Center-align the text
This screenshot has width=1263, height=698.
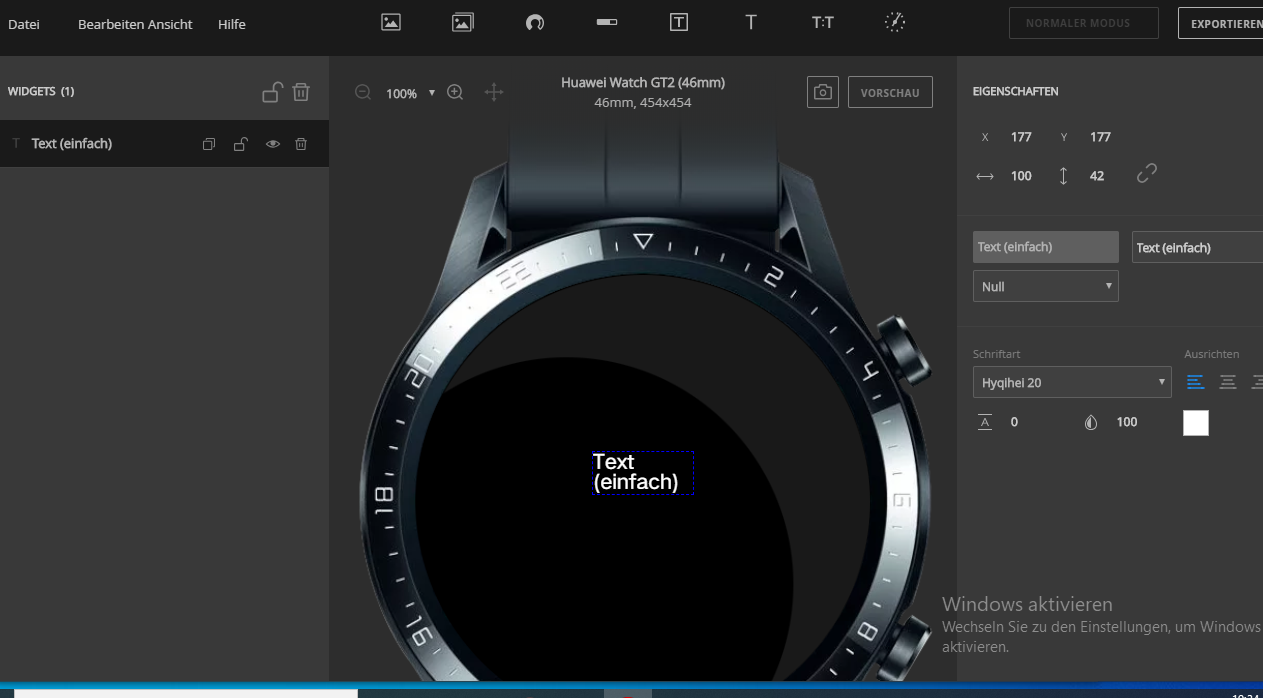point(1228,382)
